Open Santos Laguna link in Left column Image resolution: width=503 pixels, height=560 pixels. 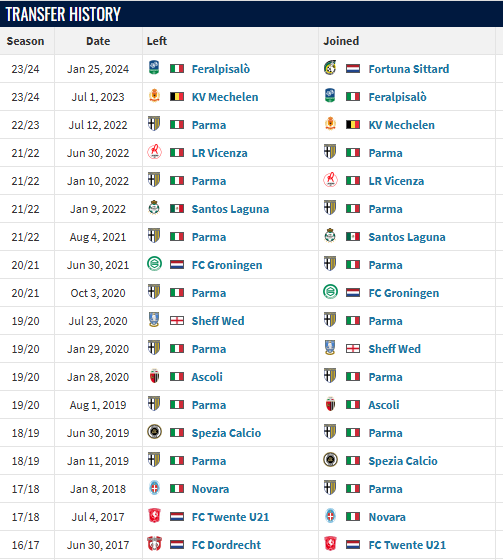(x=230, y=209)
